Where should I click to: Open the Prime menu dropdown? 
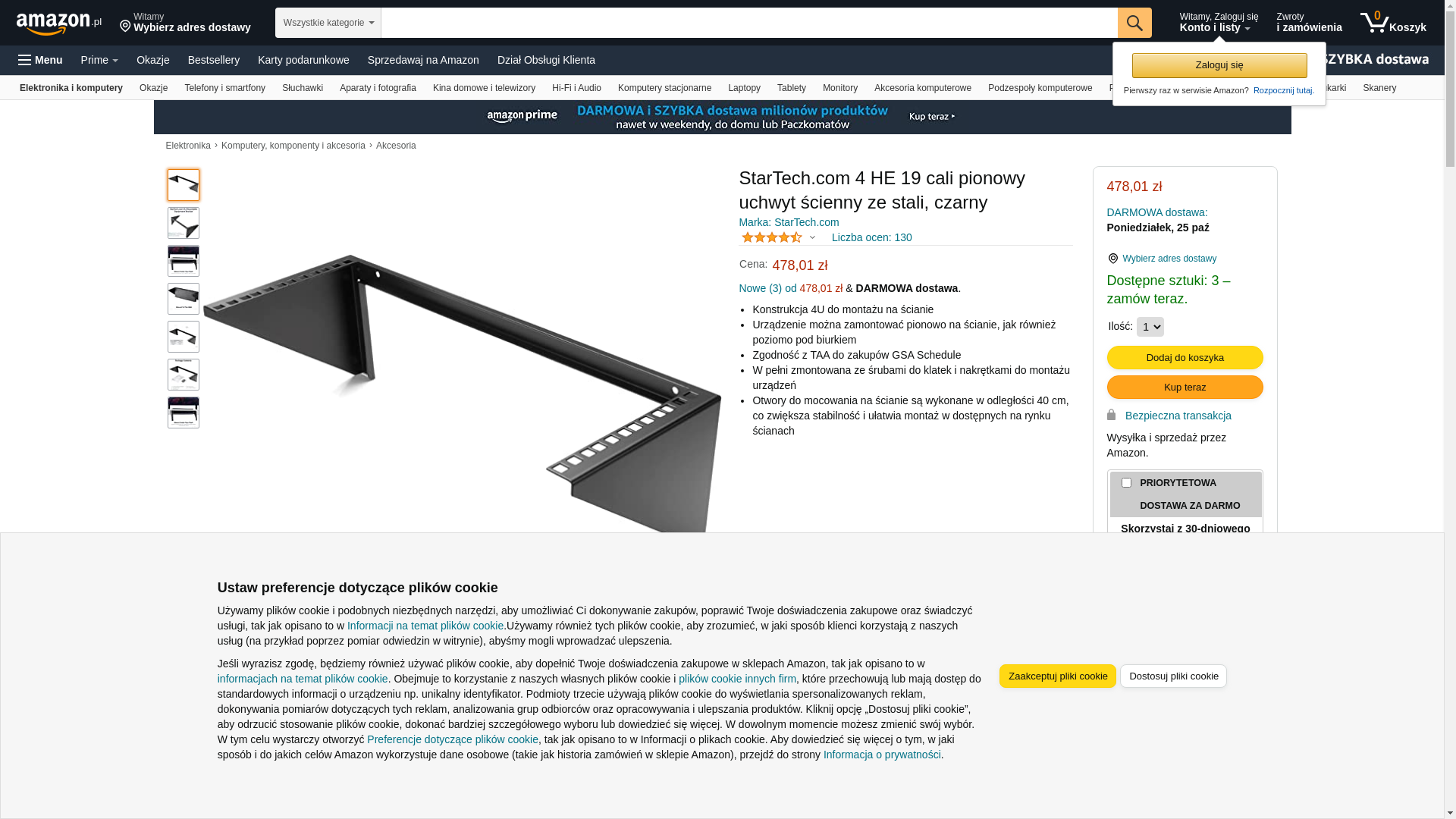point(99,60)
